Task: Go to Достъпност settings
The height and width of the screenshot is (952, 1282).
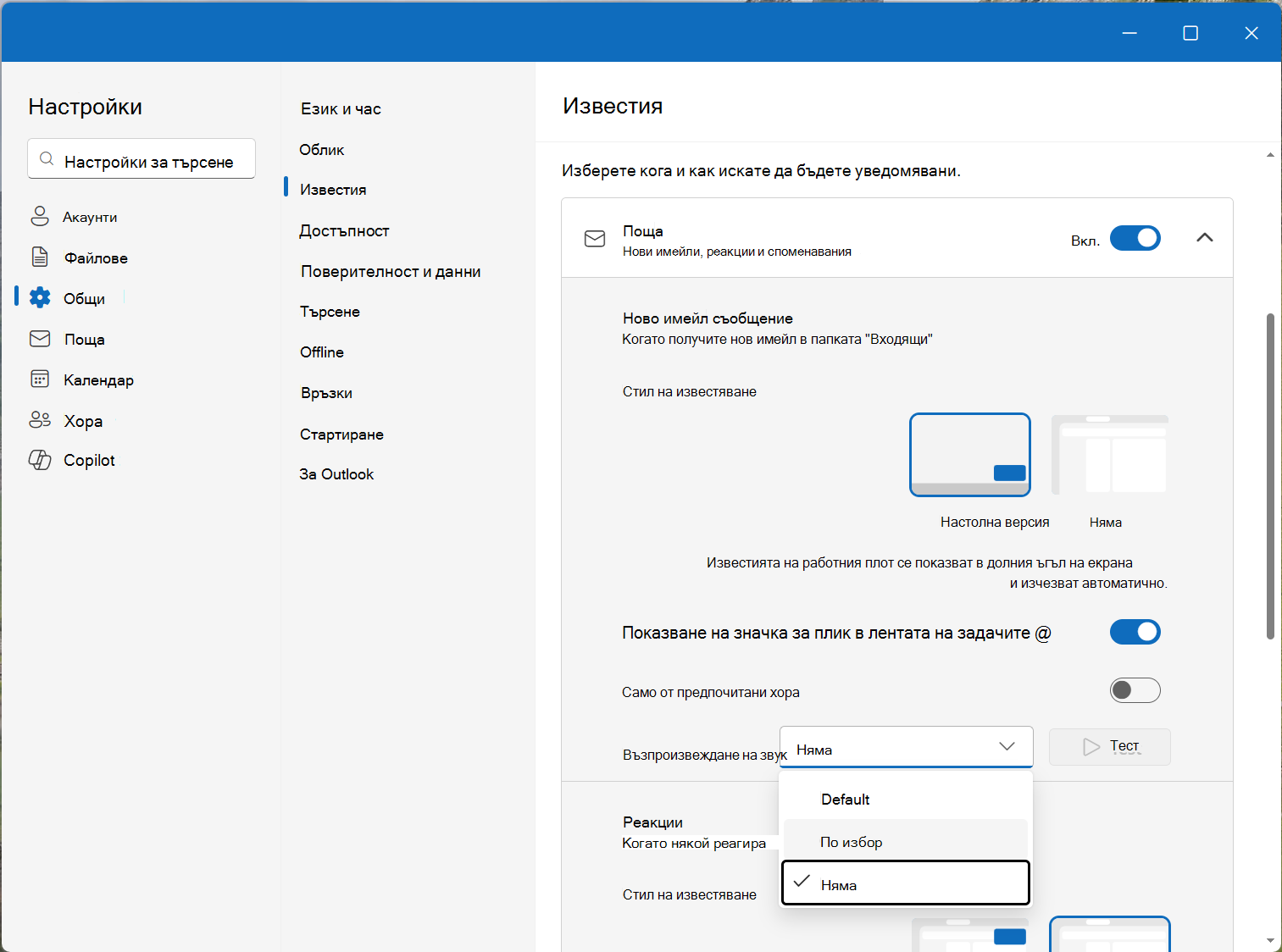Action: (x=344, y=230)
